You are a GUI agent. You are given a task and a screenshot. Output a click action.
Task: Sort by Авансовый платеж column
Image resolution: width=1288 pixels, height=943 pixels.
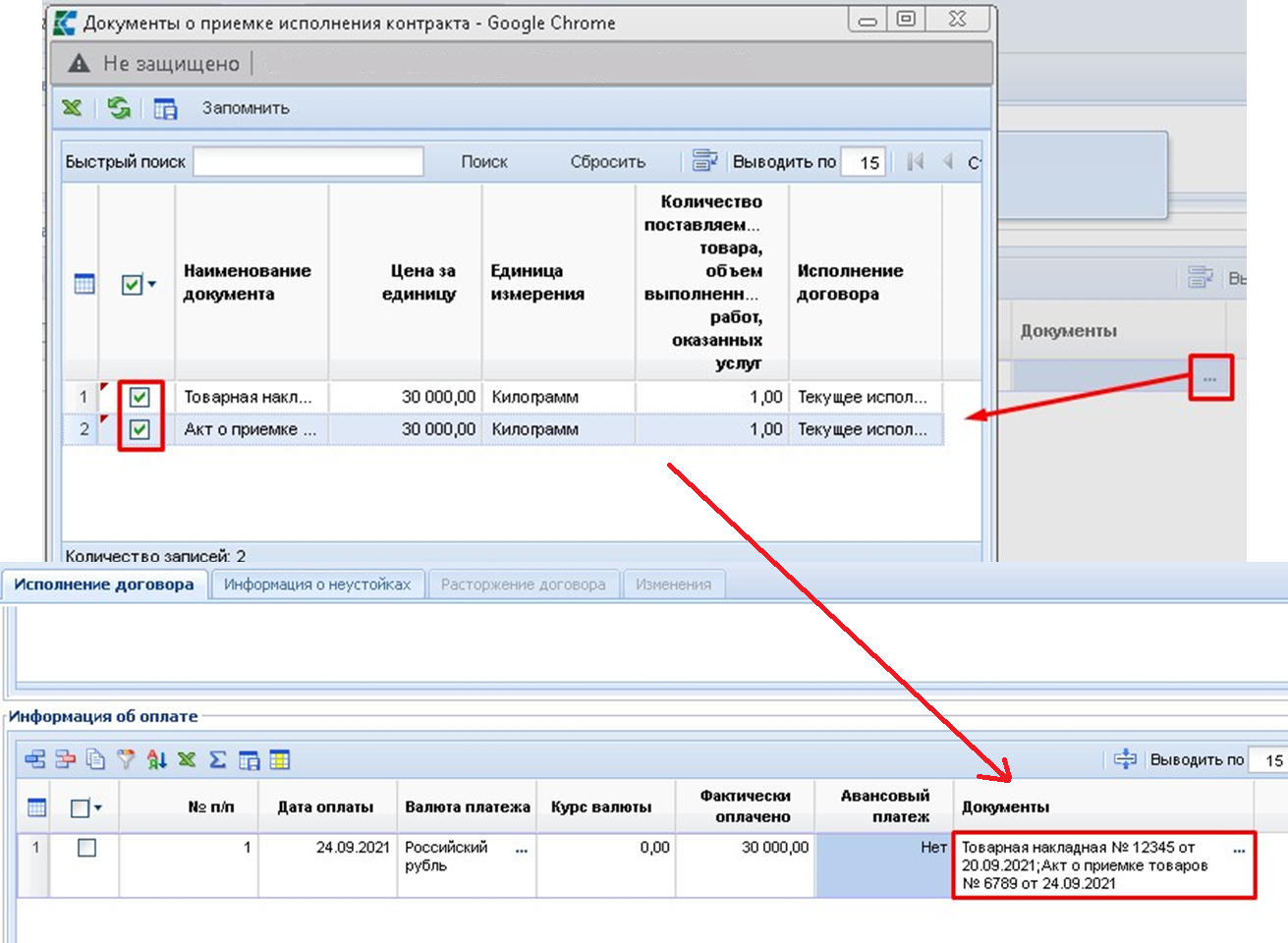coord(884,806)
